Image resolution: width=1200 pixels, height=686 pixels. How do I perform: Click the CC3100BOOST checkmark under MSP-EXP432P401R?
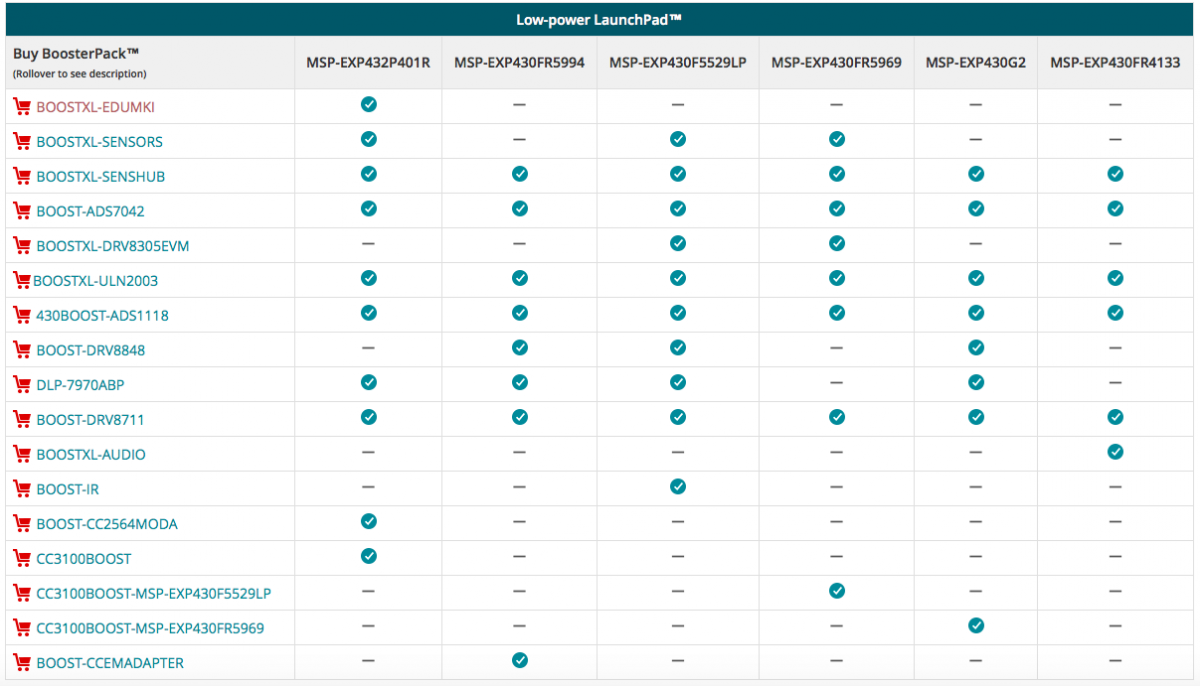click(369, 556)
